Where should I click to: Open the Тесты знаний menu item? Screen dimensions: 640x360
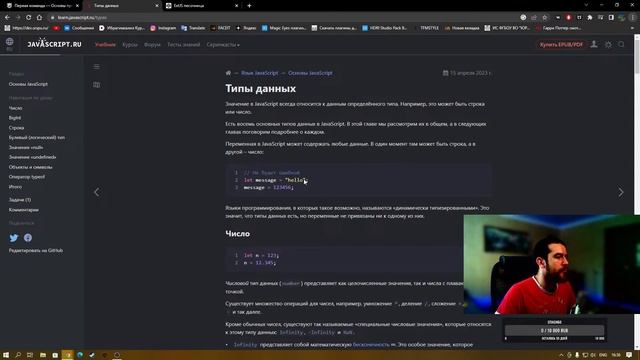184,44
